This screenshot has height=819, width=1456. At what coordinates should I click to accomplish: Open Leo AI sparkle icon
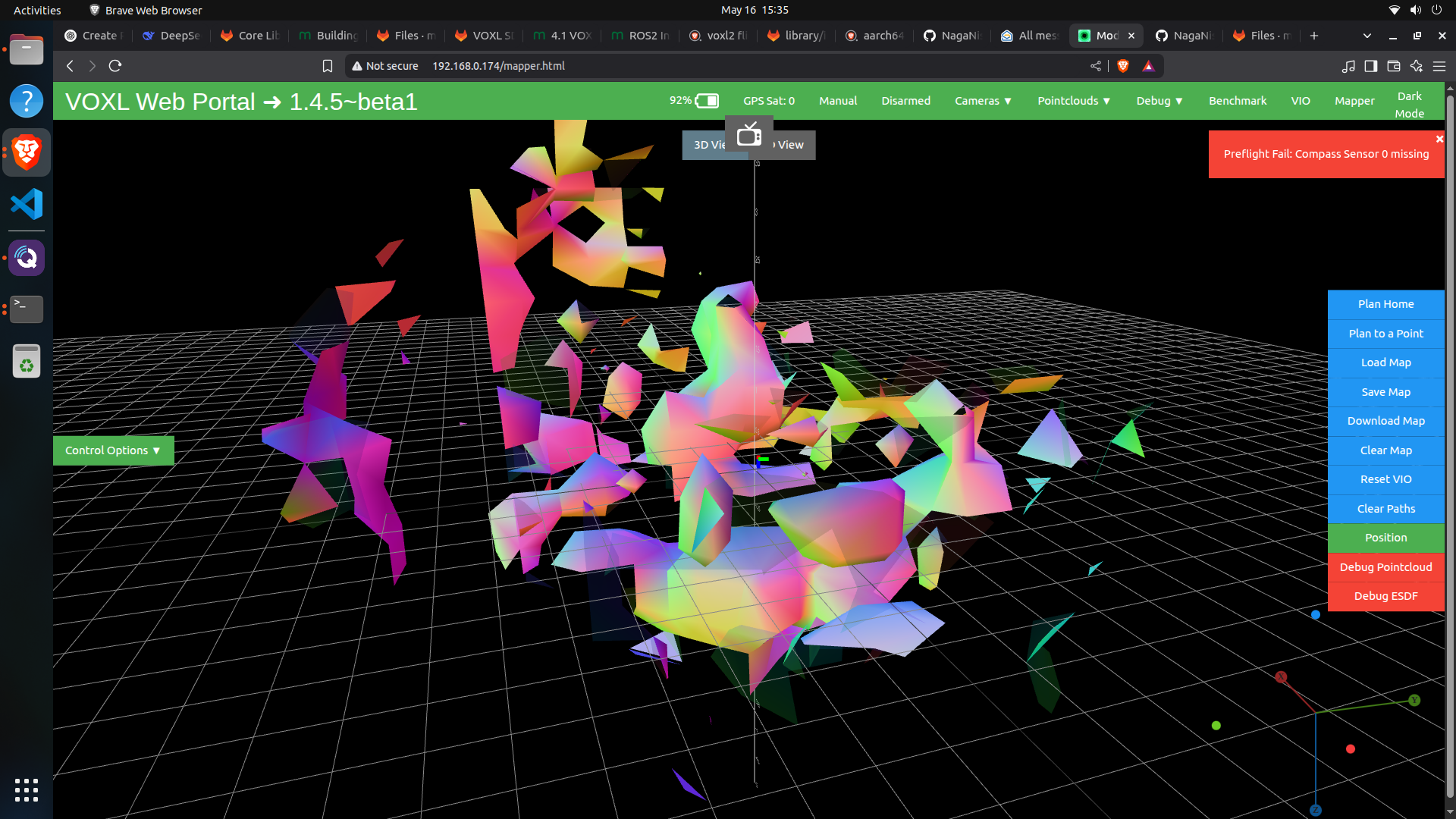(1417, 66)
